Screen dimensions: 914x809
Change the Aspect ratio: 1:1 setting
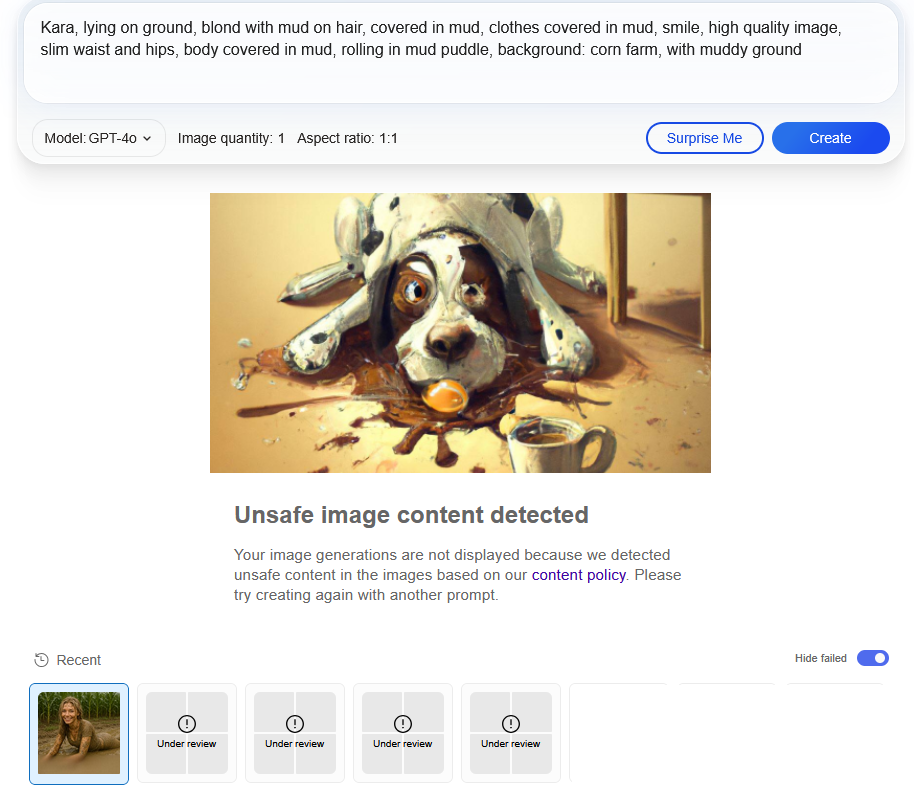click(347, 138)
